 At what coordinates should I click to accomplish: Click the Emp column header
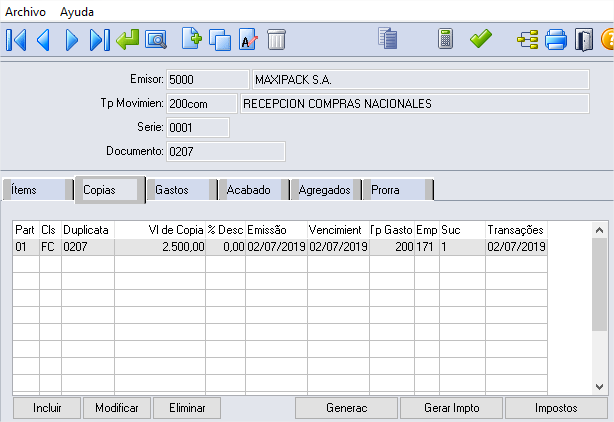click(x=426, y=230)
